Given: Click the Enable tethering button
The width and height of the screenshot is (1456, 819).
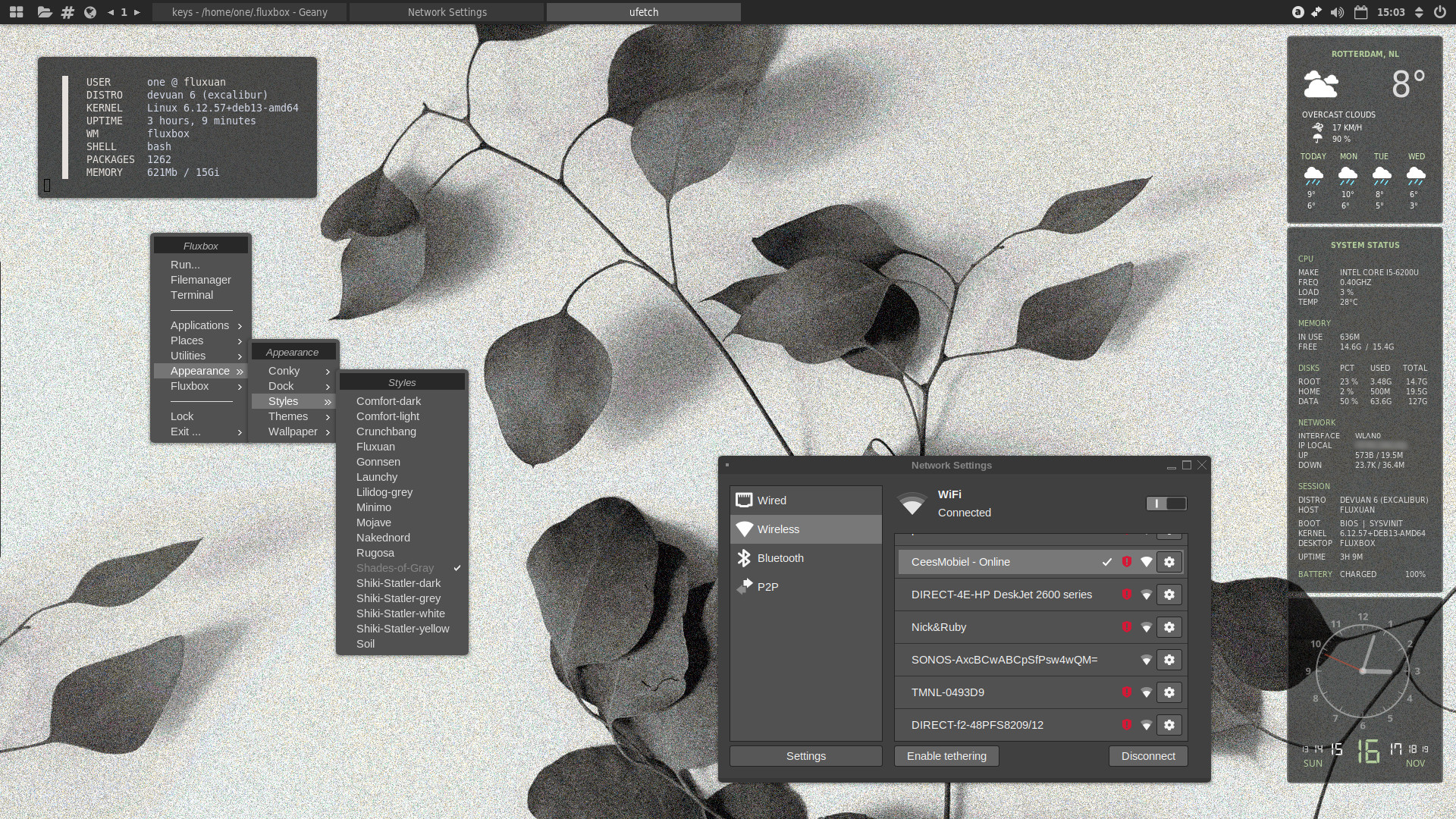Looking at the screenshot, I should point(946,756).
